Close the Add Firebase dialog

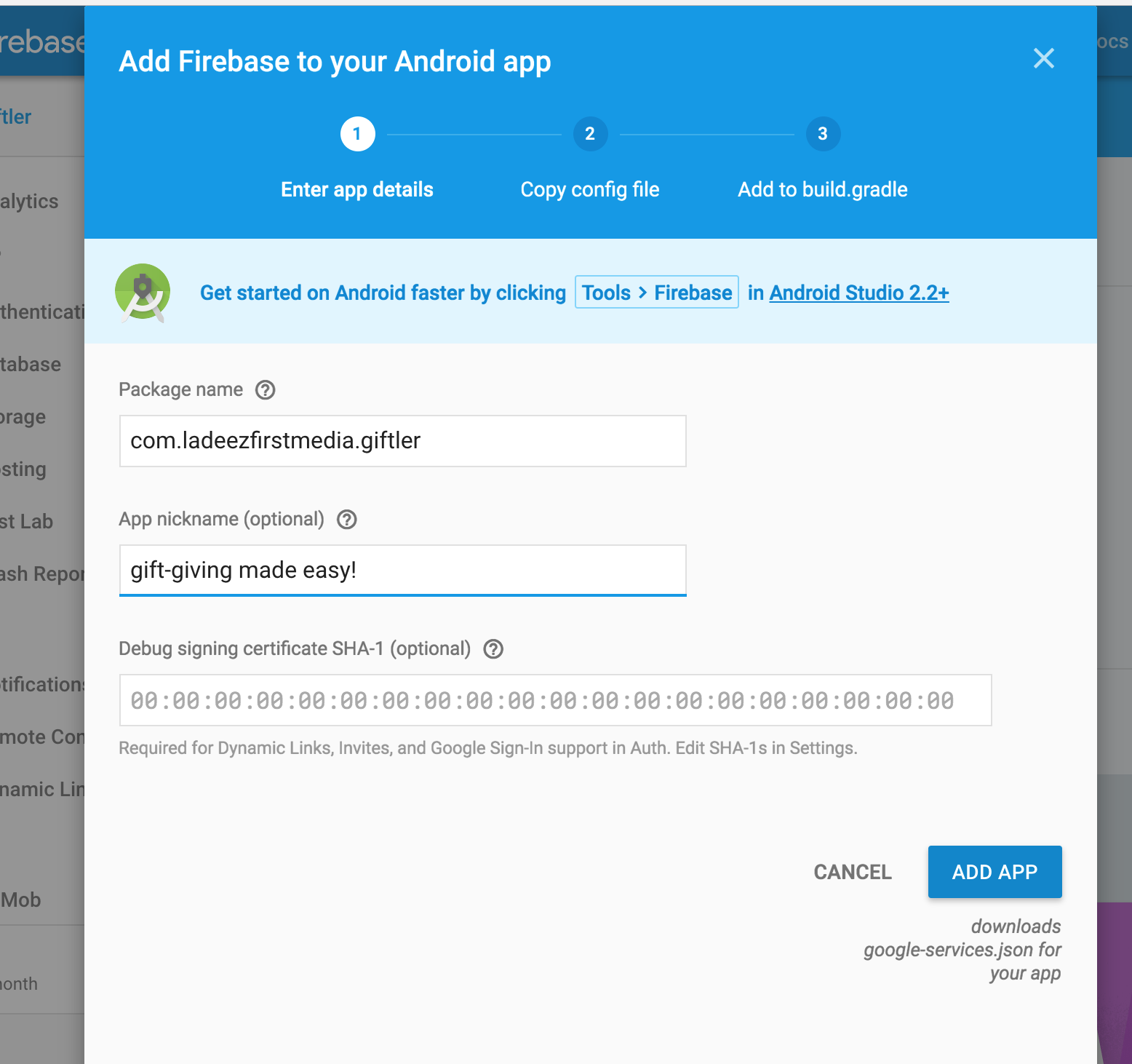[1044, 58]
